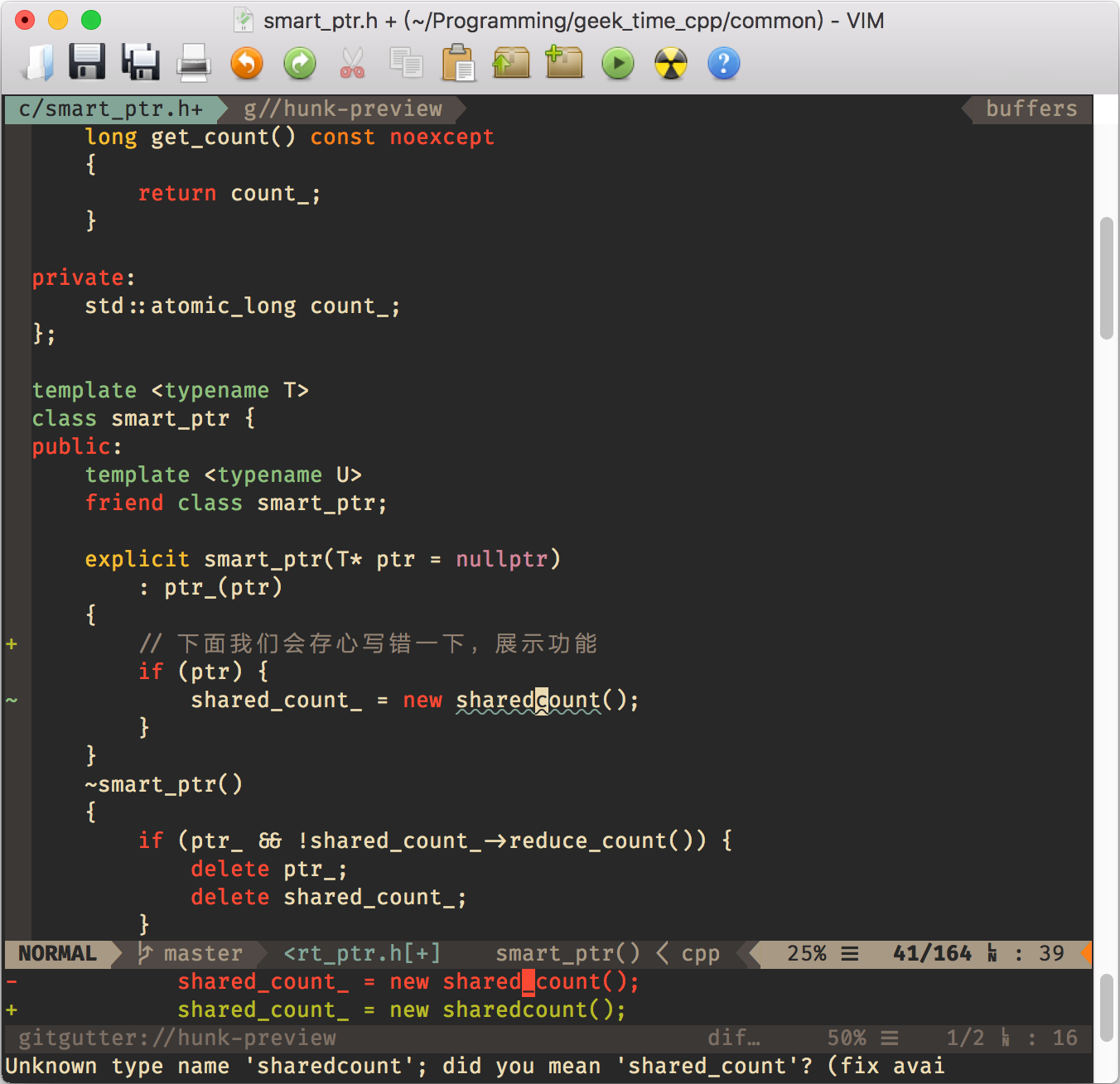
Task: Run the current script
Action: click(x=617, y=63)
